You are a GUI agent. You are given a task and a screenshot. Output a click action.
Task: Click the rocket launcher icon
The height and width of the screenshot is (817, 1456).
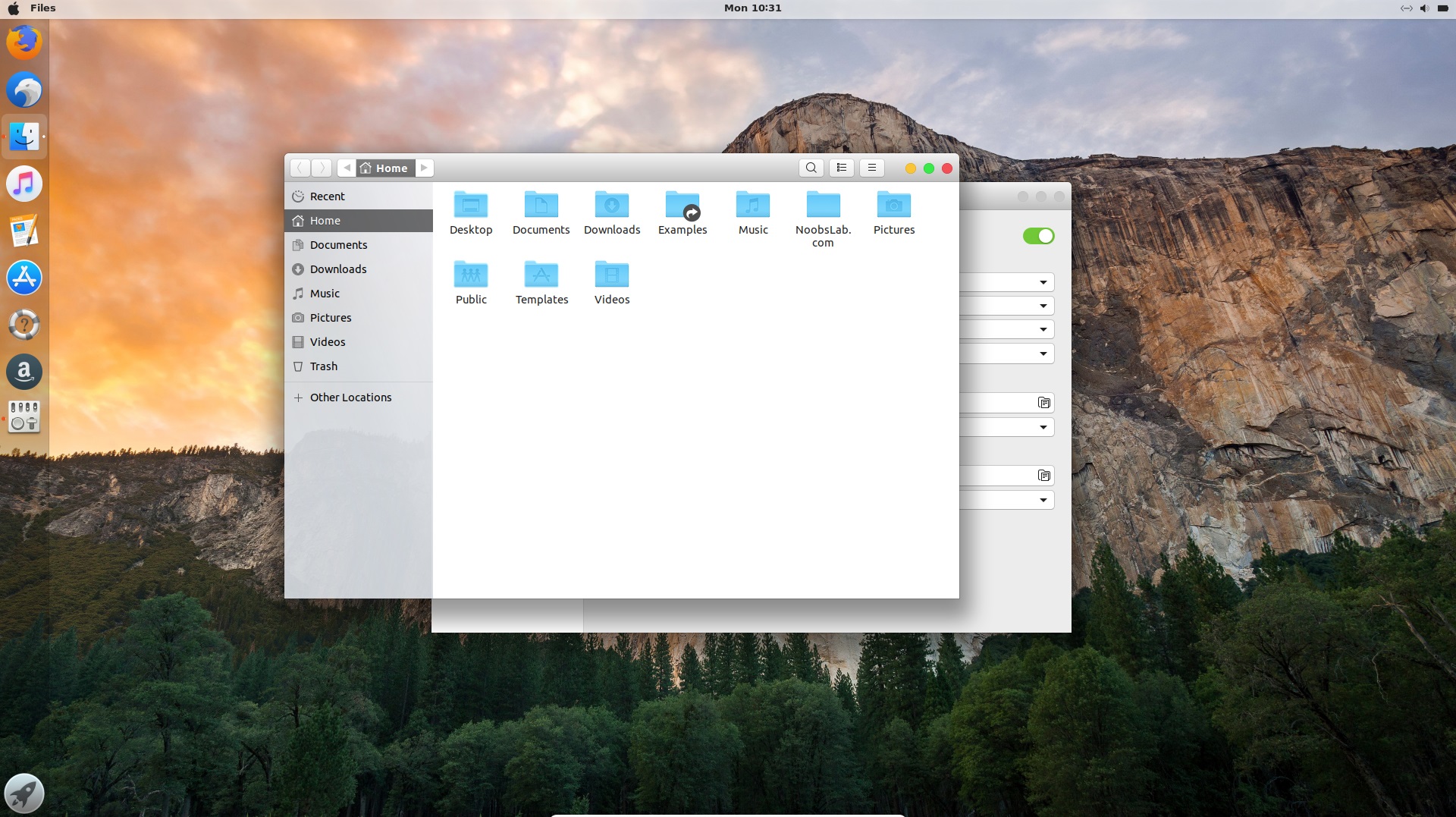[x=24, y=793]
